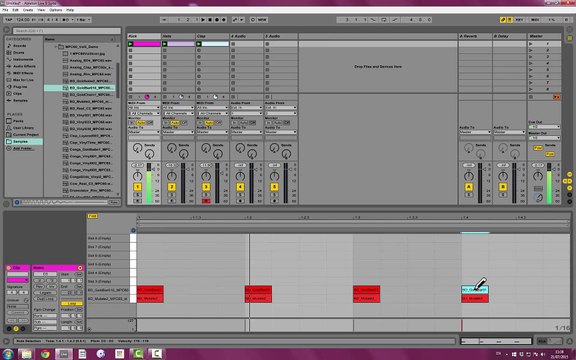Set Kick track Monitor to Auto
576x360 pixels.
[x=141, y=123]
